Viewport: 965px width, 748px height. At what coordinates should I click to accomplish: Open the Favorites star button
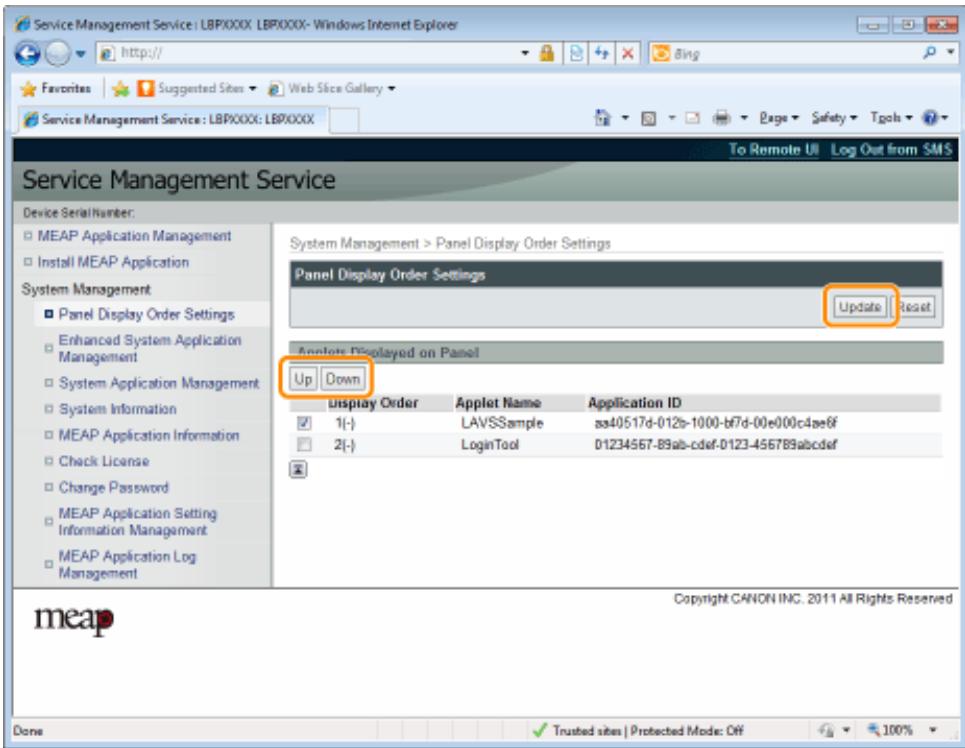[55, 89]
